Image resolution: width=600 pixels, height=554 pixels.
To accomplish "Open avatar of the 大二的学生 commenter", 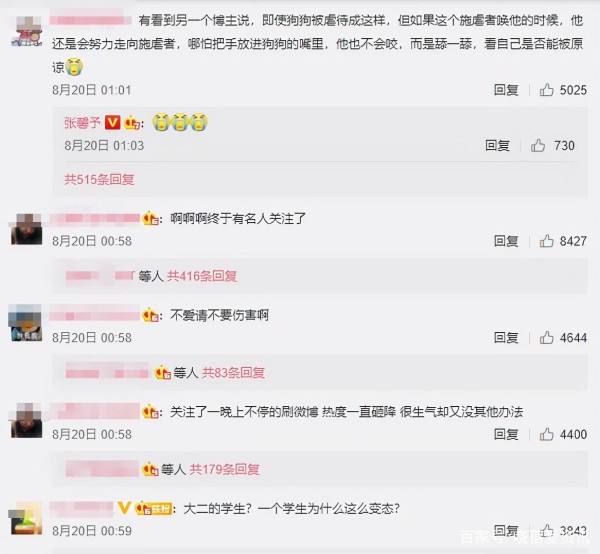I will [x=26, y=519].
